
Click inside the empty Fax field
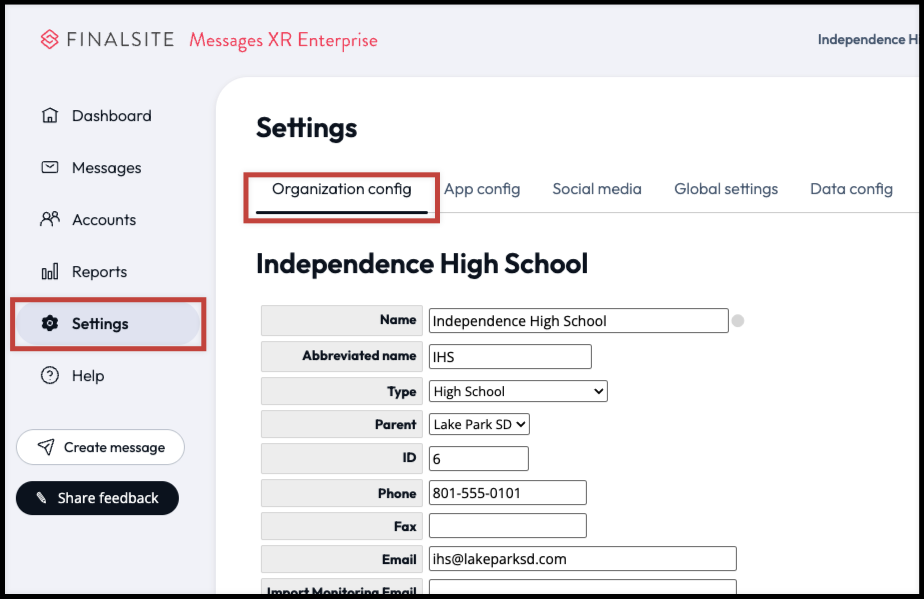(507, 525)
